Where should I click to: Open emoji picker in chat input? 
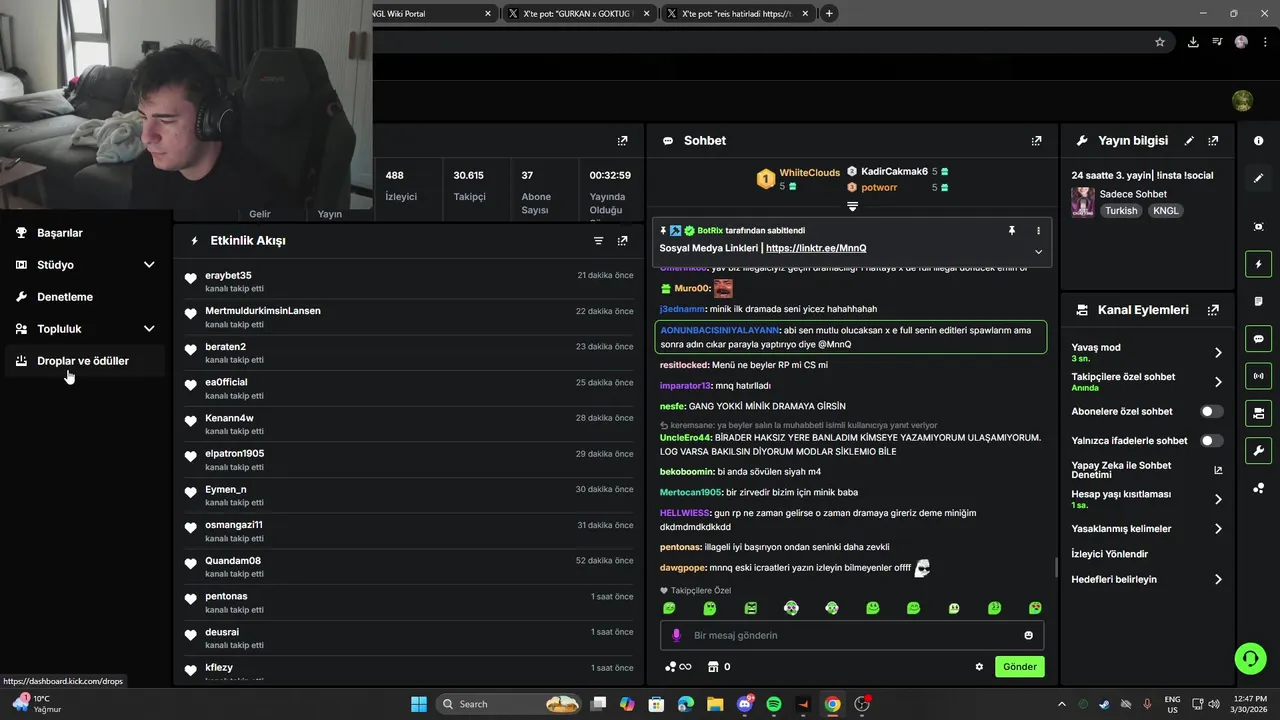pyautogui.click(x=1028, y=635)
